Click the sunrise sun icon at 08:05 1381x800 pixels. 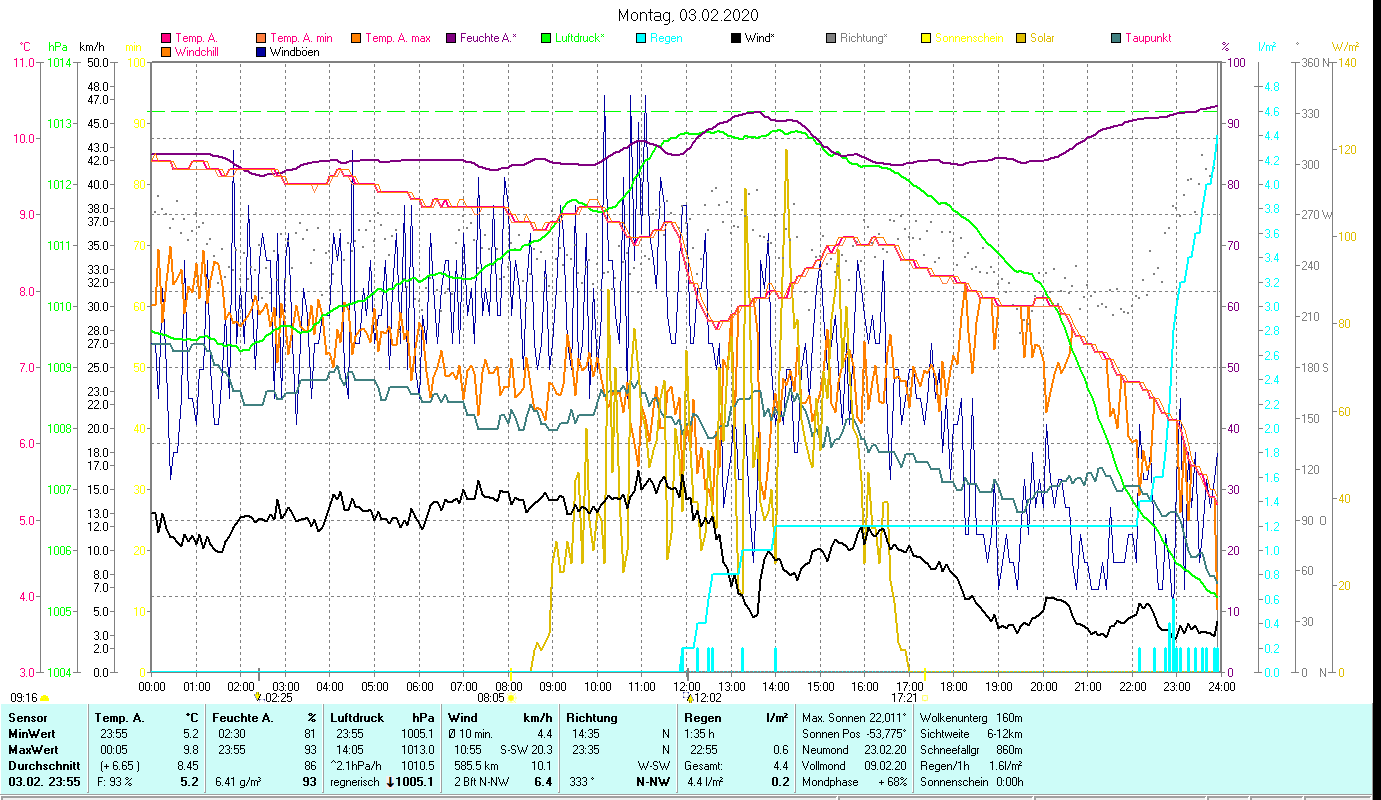(511, 699)
